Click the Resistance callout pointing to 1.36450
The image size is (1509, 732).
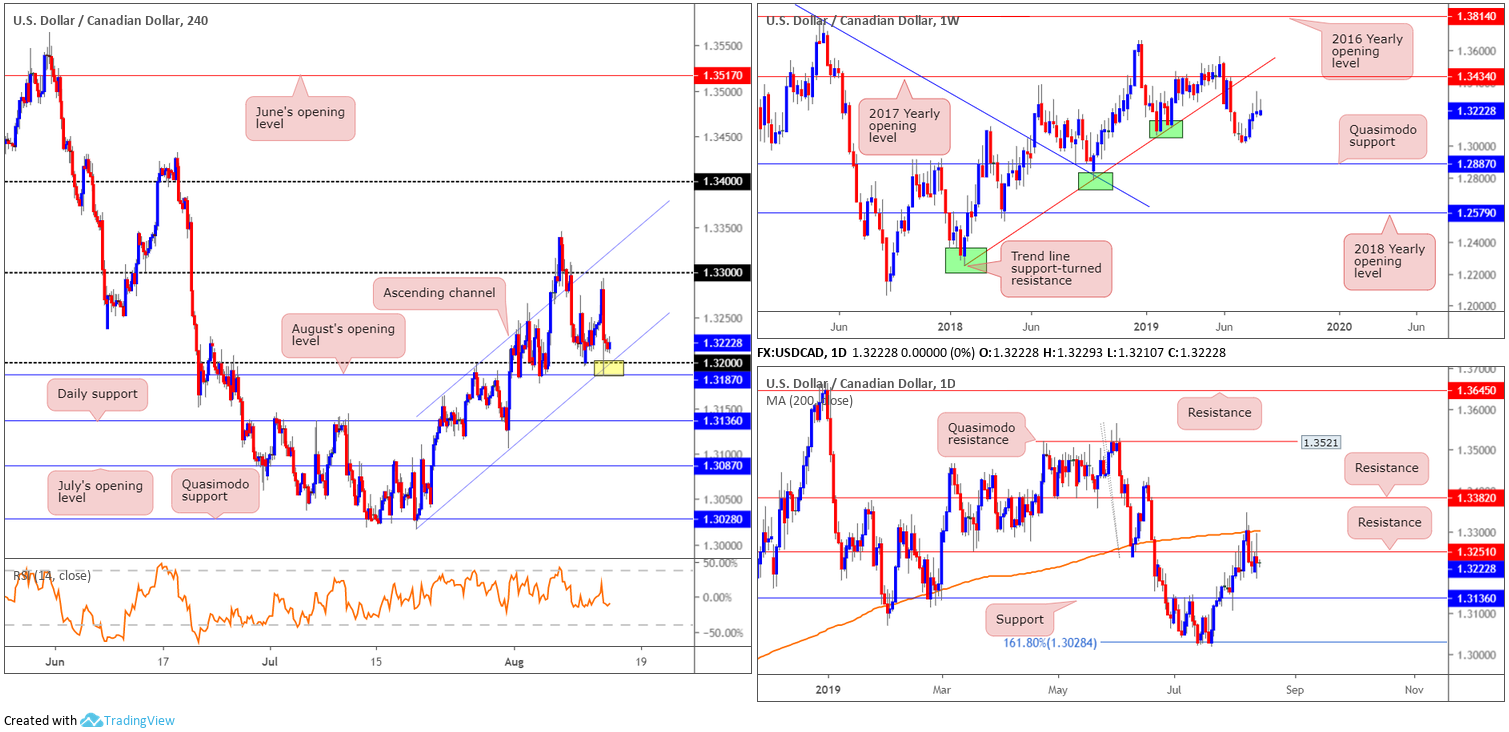(1220, 412)
